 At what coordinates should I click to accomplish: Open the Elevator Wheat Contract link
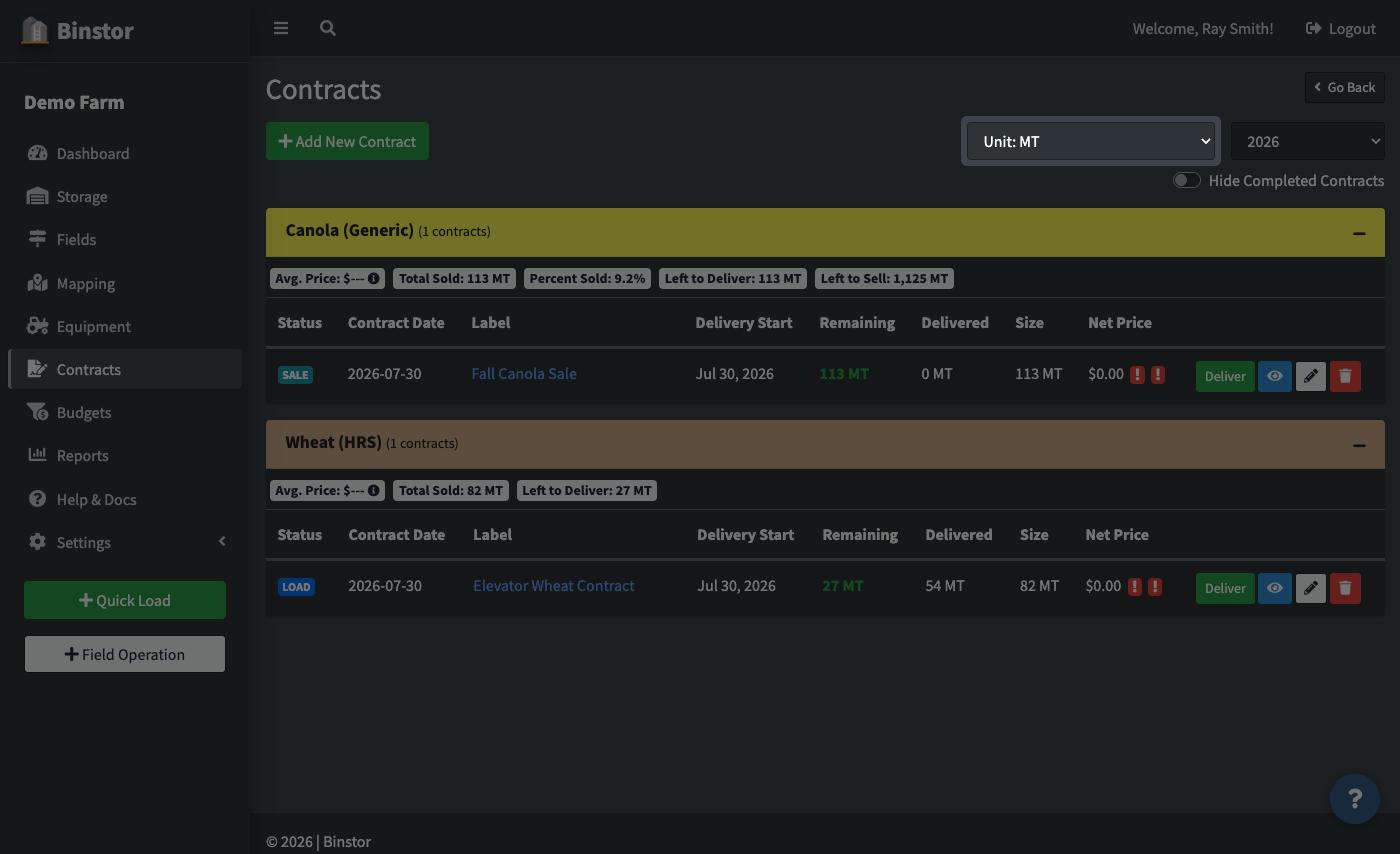[x=554, y=585]
